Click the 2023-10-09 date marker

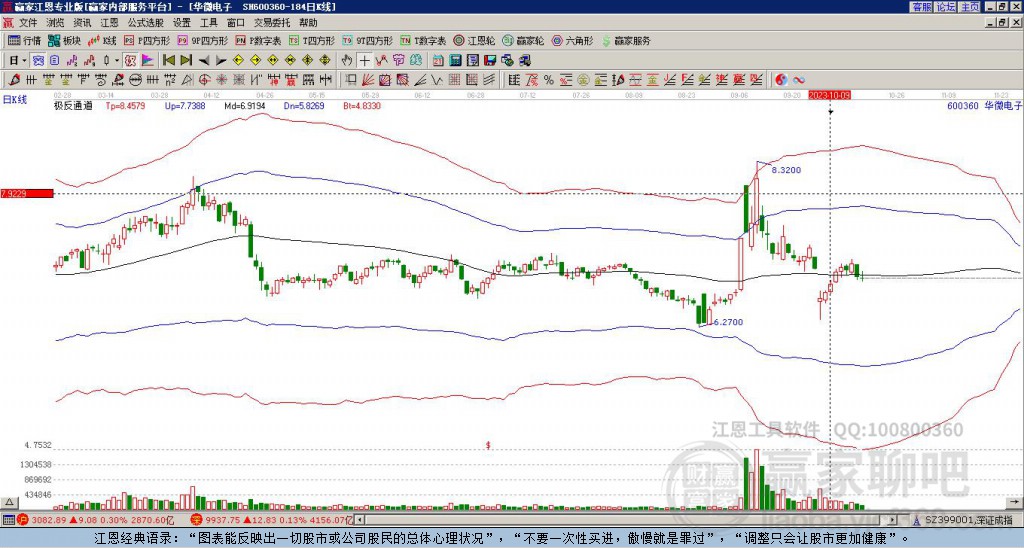point(829,95)
